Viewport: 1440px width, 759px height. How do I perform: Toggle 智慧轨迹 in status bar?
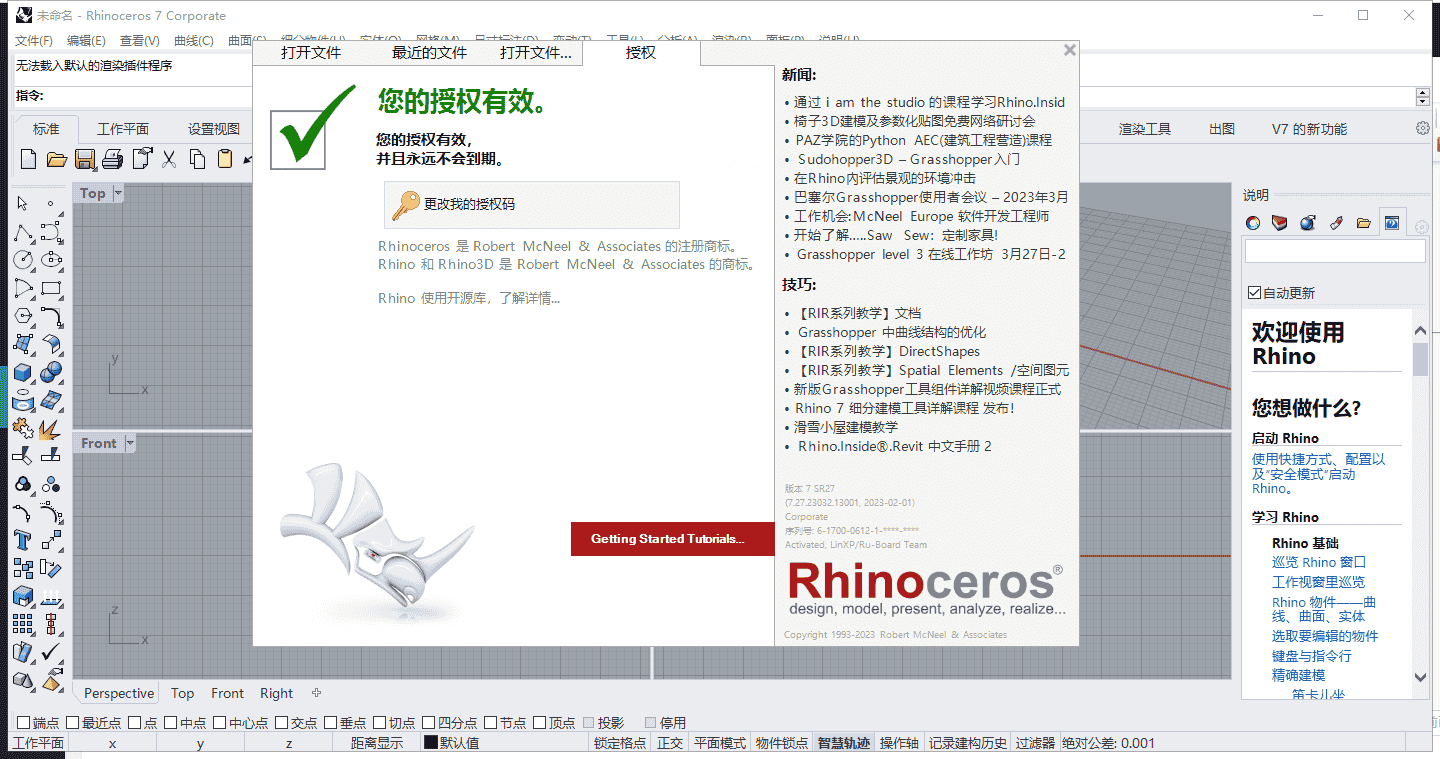tap(844, 743)
